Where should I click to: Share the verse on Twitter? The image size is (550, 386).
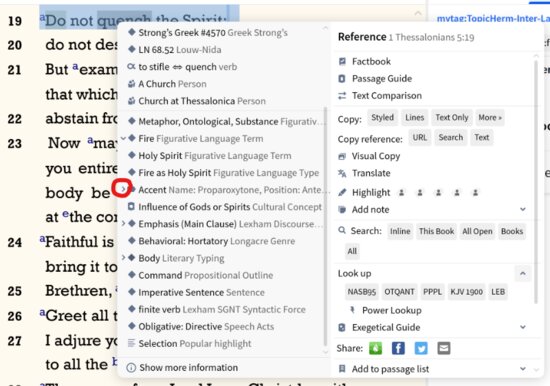pos(421,348)
